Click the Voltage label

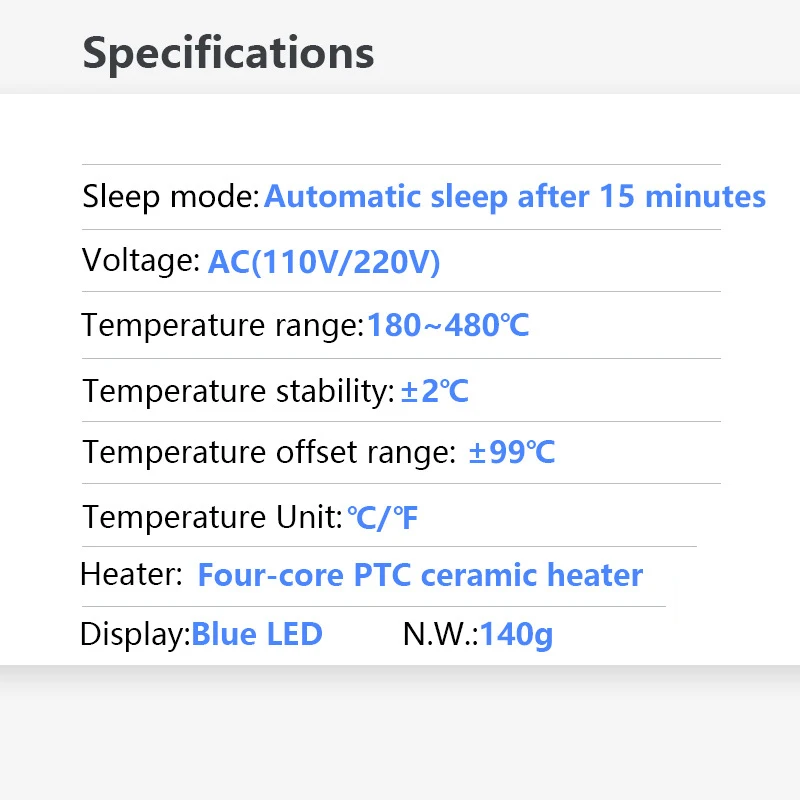click(x=141, y=261)
